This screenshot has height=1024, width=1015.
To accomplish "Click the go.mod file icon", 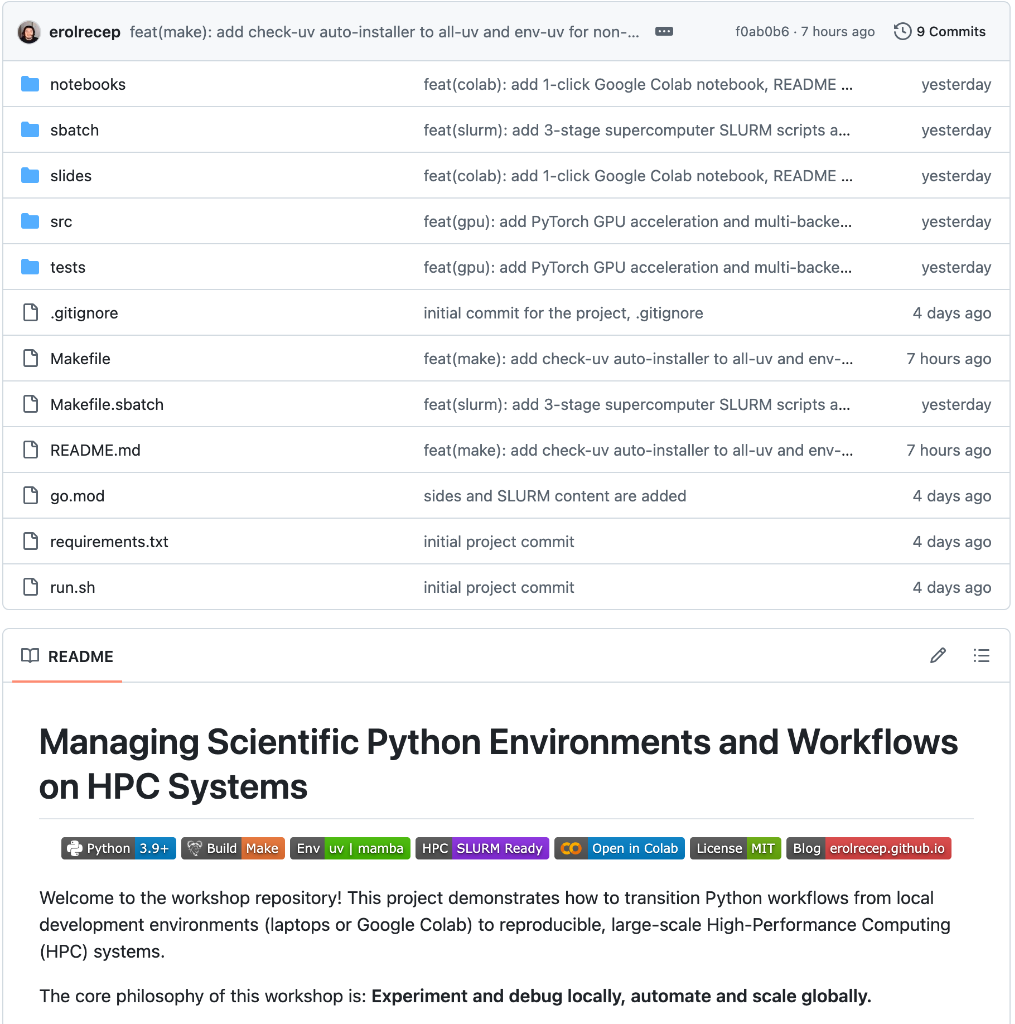I will (x=30, y=496).
